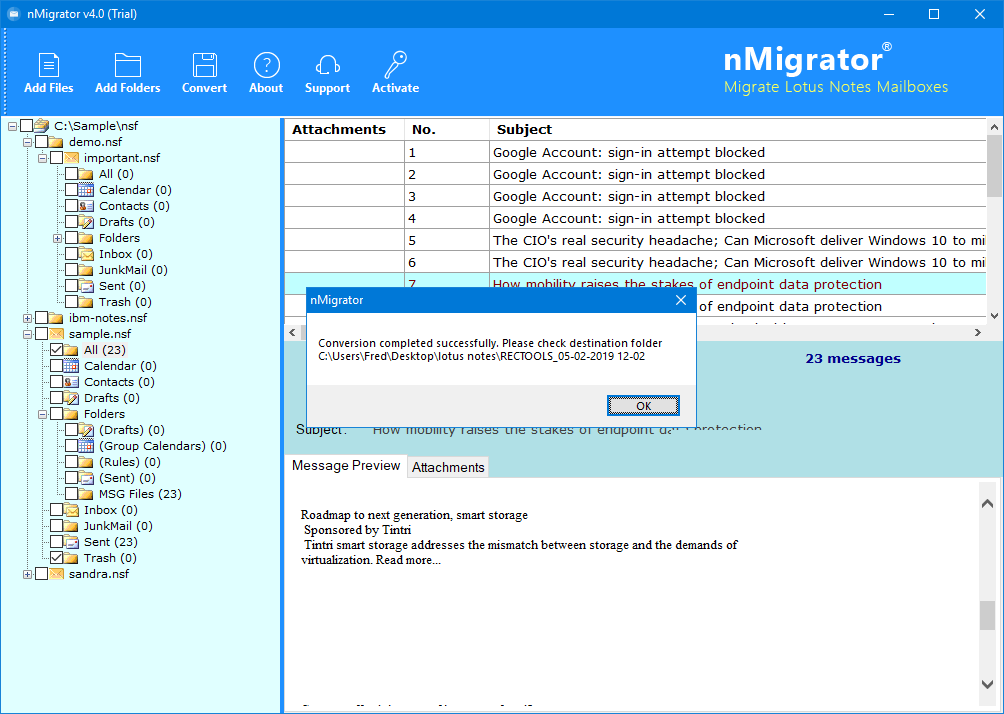Click the sample.nsf mailbox envelope icon
The image size is (1004, 714).
tap(56, 334)
